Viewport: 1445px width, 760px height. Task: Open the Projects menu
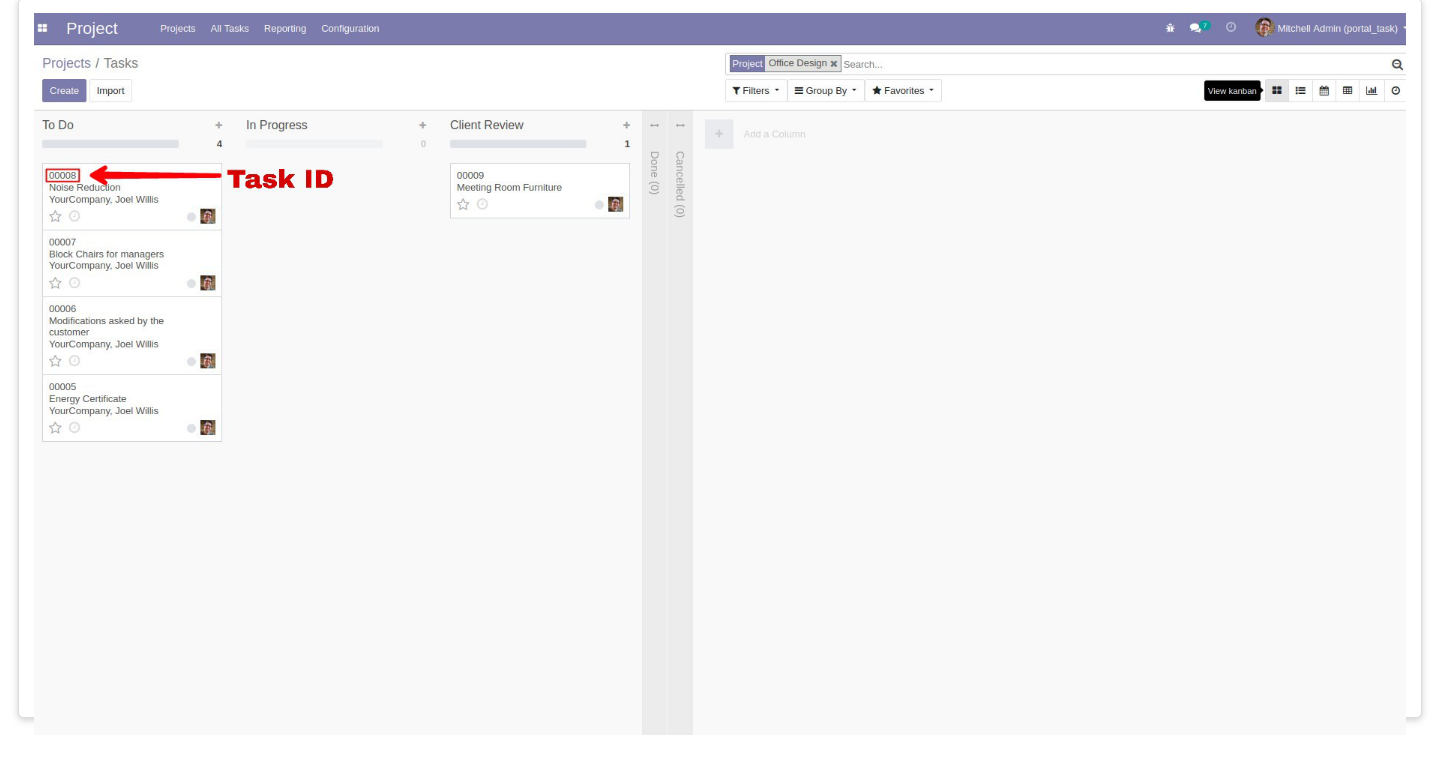pos(178,29)
